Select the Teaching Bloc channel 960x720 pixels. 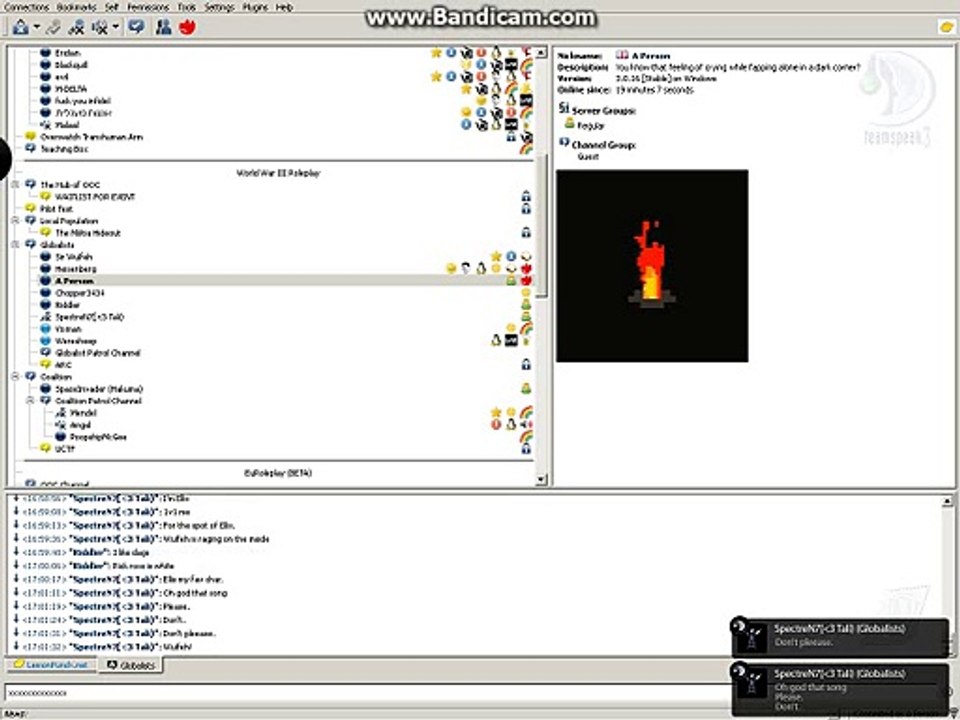pos(64,149)
